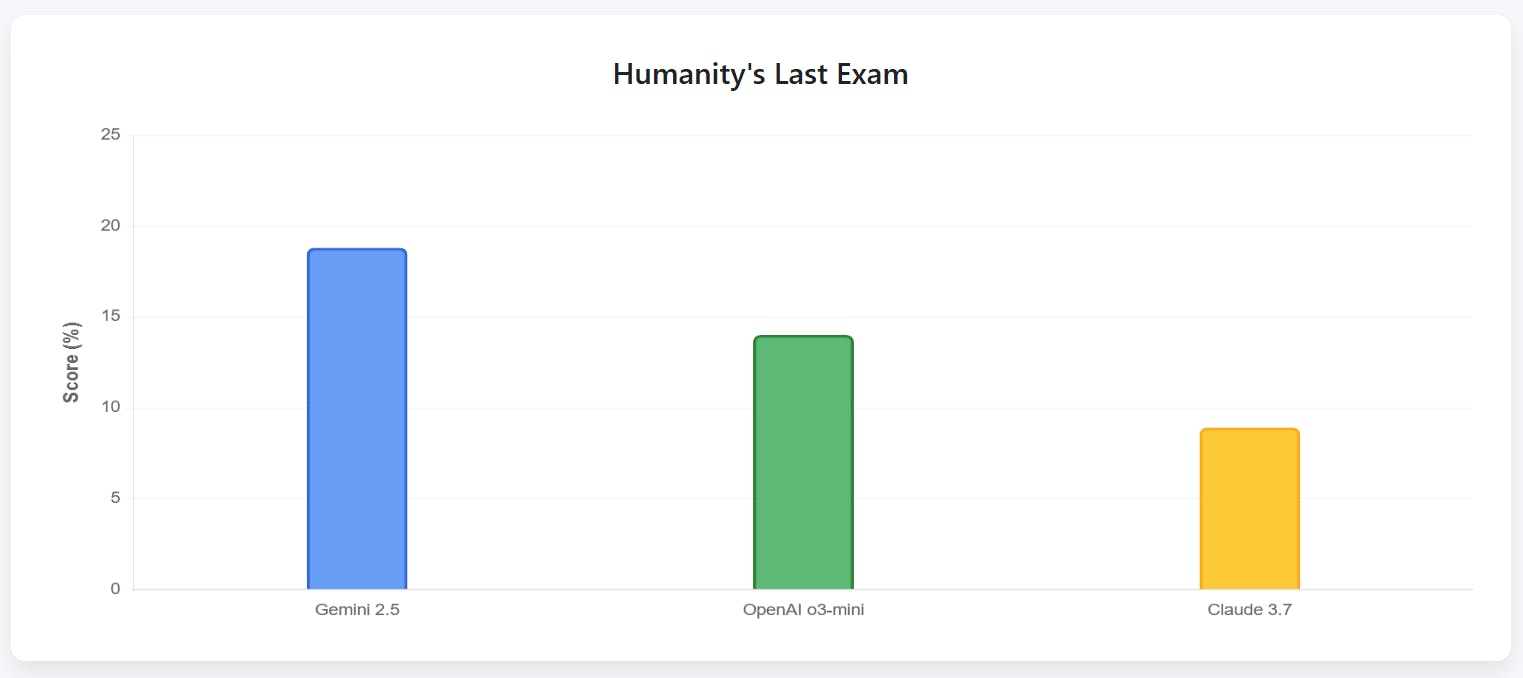The image size is (1523, 678).
Task: Select the green OpenAI o3-mini bar
Action: 803,463
